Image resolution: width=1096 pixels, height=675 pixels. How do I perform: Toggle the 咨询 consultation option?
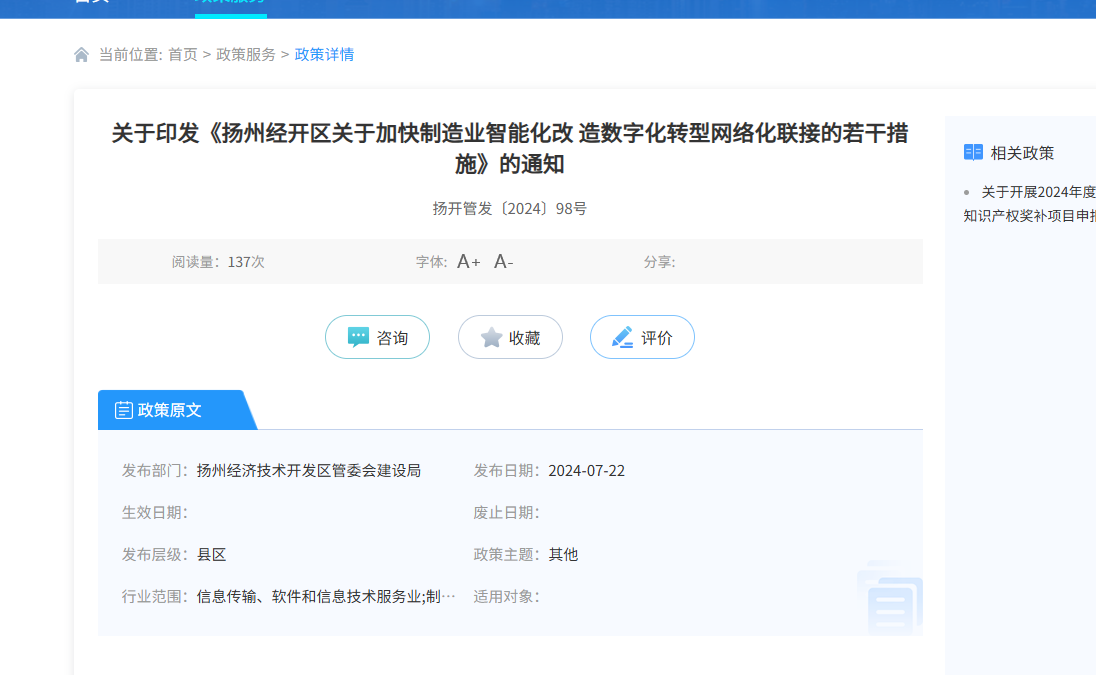point(377,337)
